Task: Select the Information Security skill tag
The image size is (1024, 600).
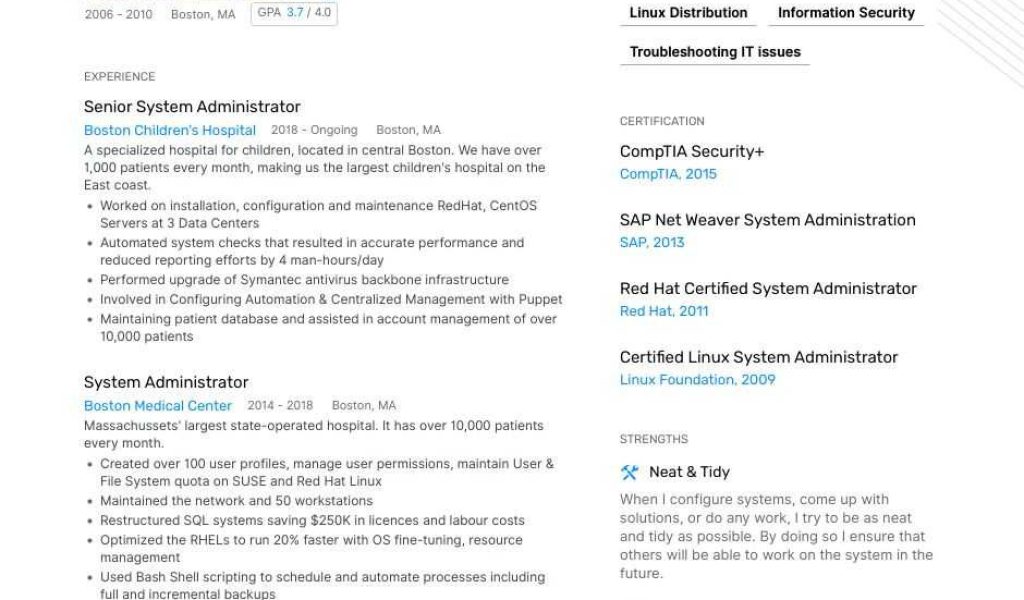Action: [846, 13]
